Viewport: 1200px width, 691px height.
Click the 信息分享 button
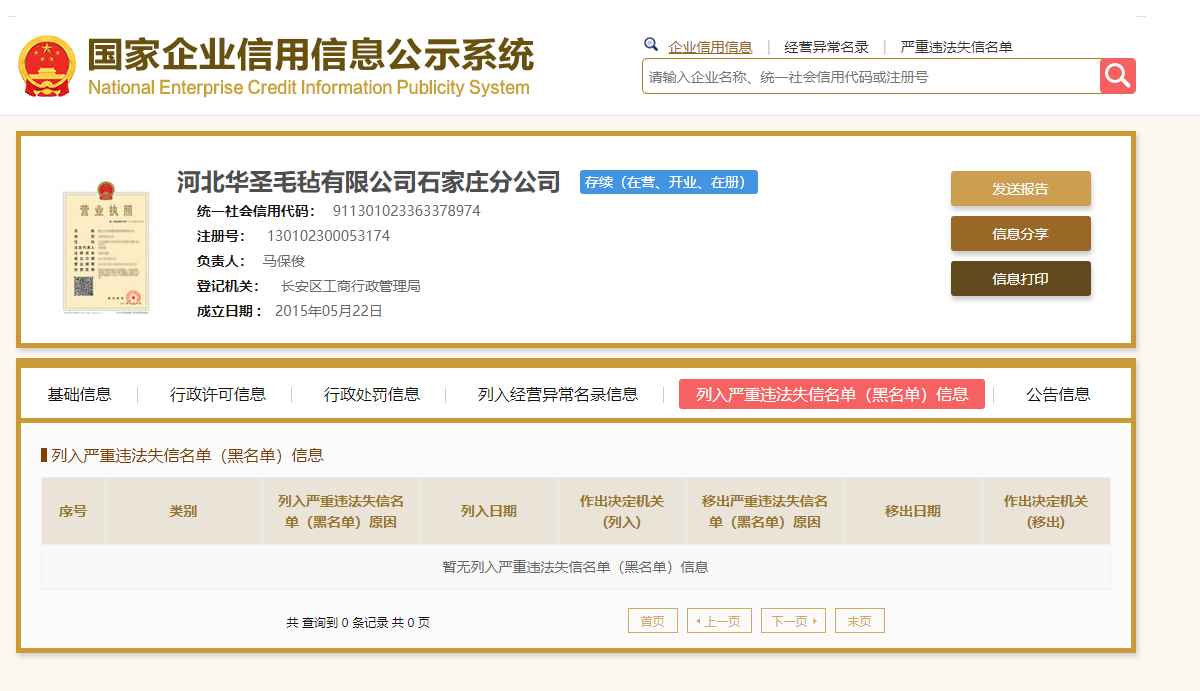pos(1020,234)
